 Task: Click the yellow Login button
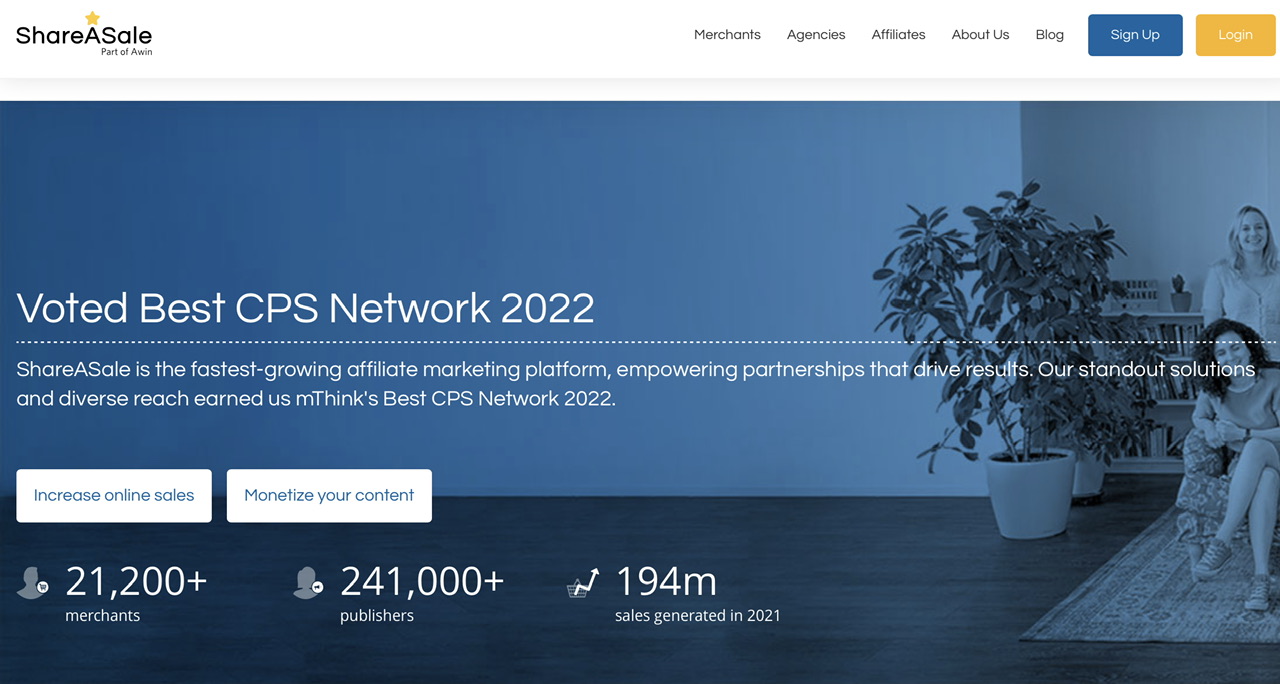coord(1235,35)
